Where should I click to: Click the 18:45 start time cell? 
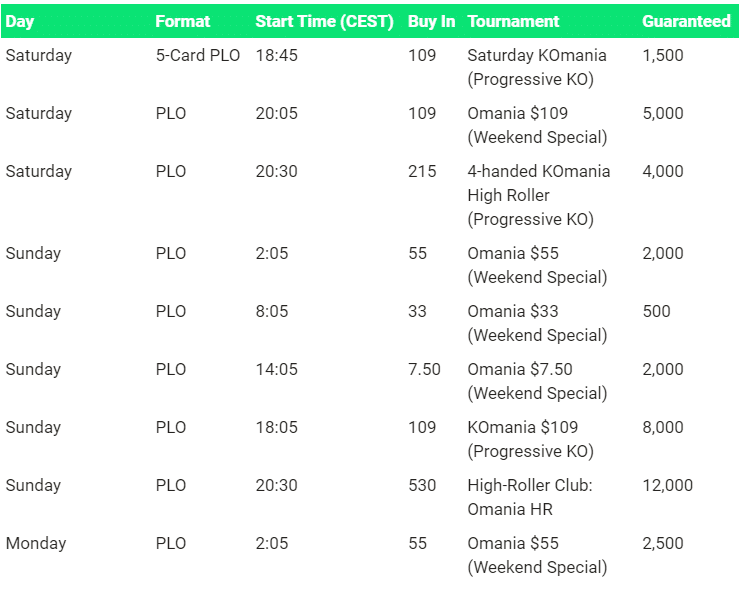click(276, 55)
